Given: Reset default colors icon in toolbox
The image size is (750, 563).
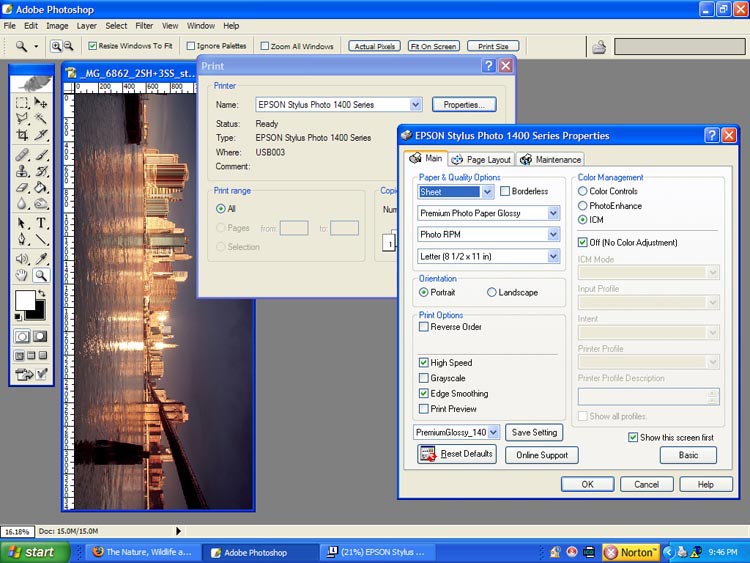Looking at the screenshot, I should pos(18,317).
